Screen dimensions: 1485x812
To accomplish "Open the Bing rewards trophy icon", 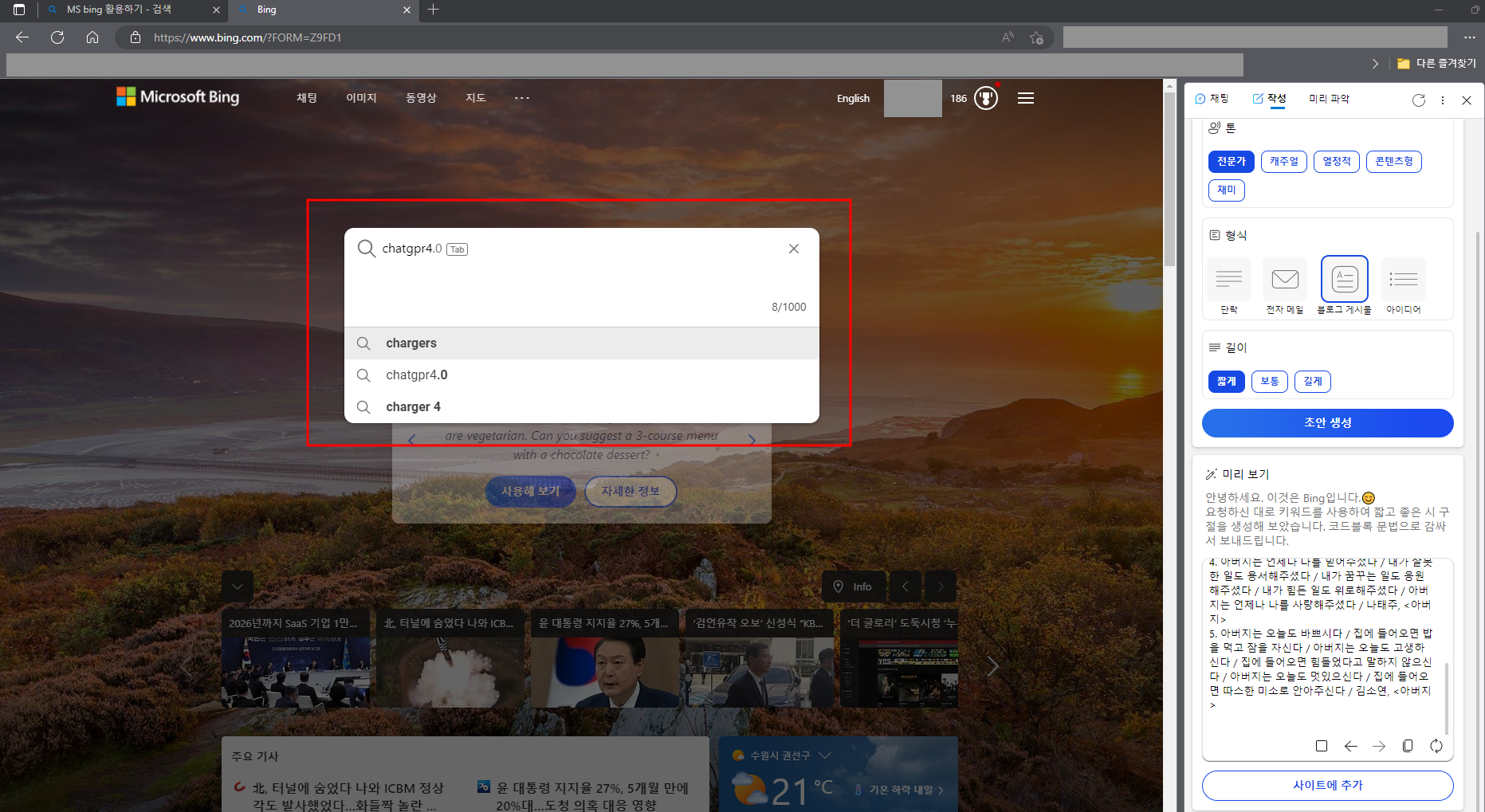I will pyautogui.click(x=986, y=98).
